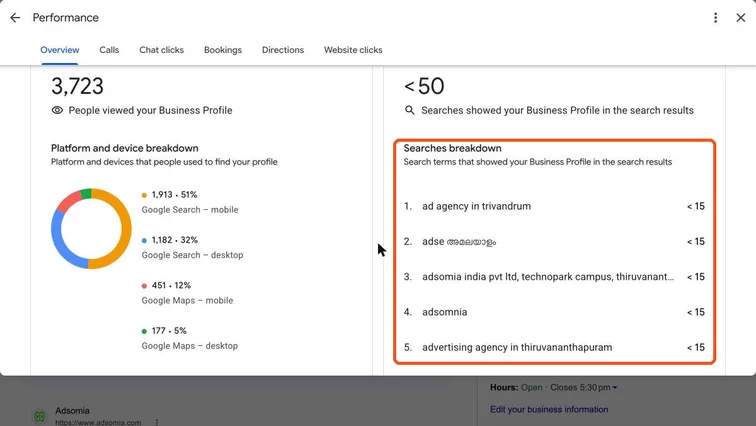Open the Adsomia search result title
Screen dimensions: 756x426
tap(72, 411)
